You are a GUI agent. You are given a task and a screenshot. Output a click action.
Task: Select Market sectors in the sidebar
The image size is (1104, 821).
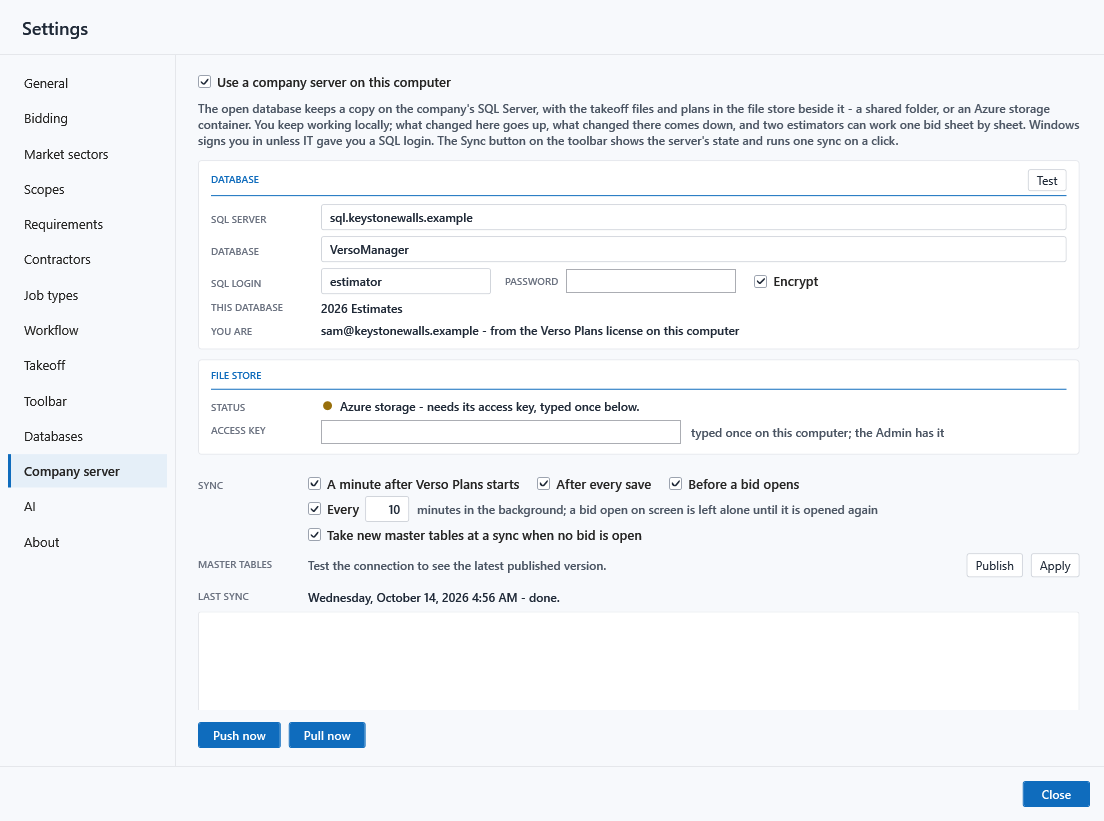coord(66,154)
